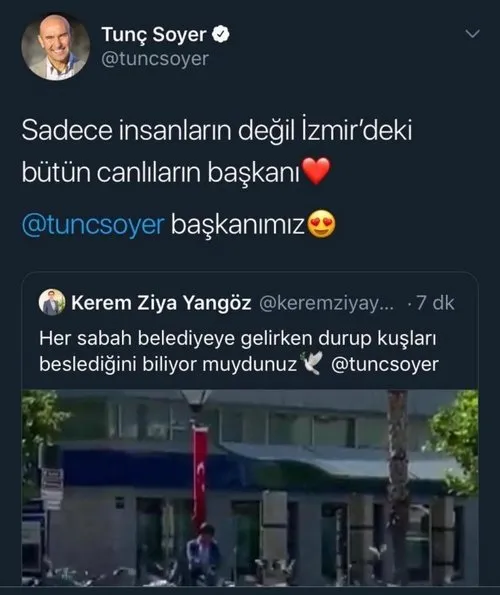Select the main tweet text about İzmir
The height and width of the screenshot is (595, 500).
[217, 151]
